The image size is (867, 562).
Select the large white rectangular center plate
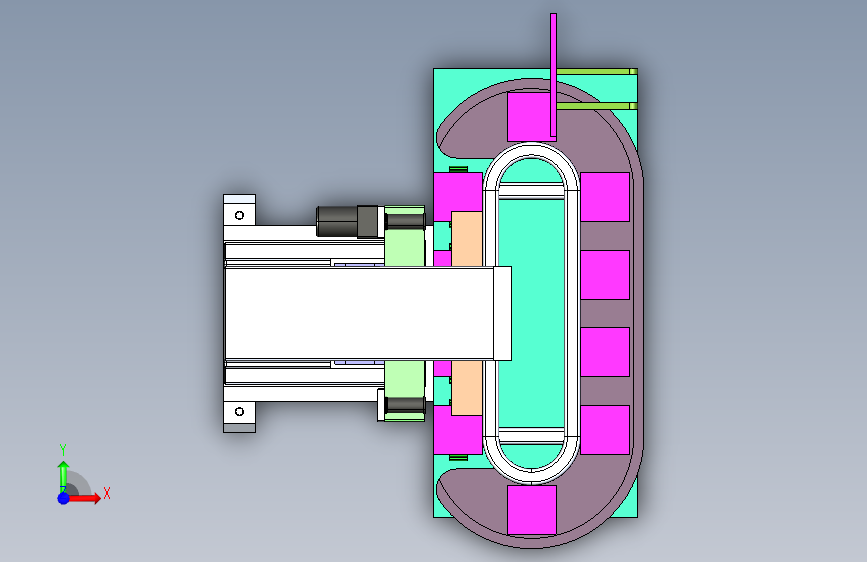pyautogui.click(x=359, y=313)
